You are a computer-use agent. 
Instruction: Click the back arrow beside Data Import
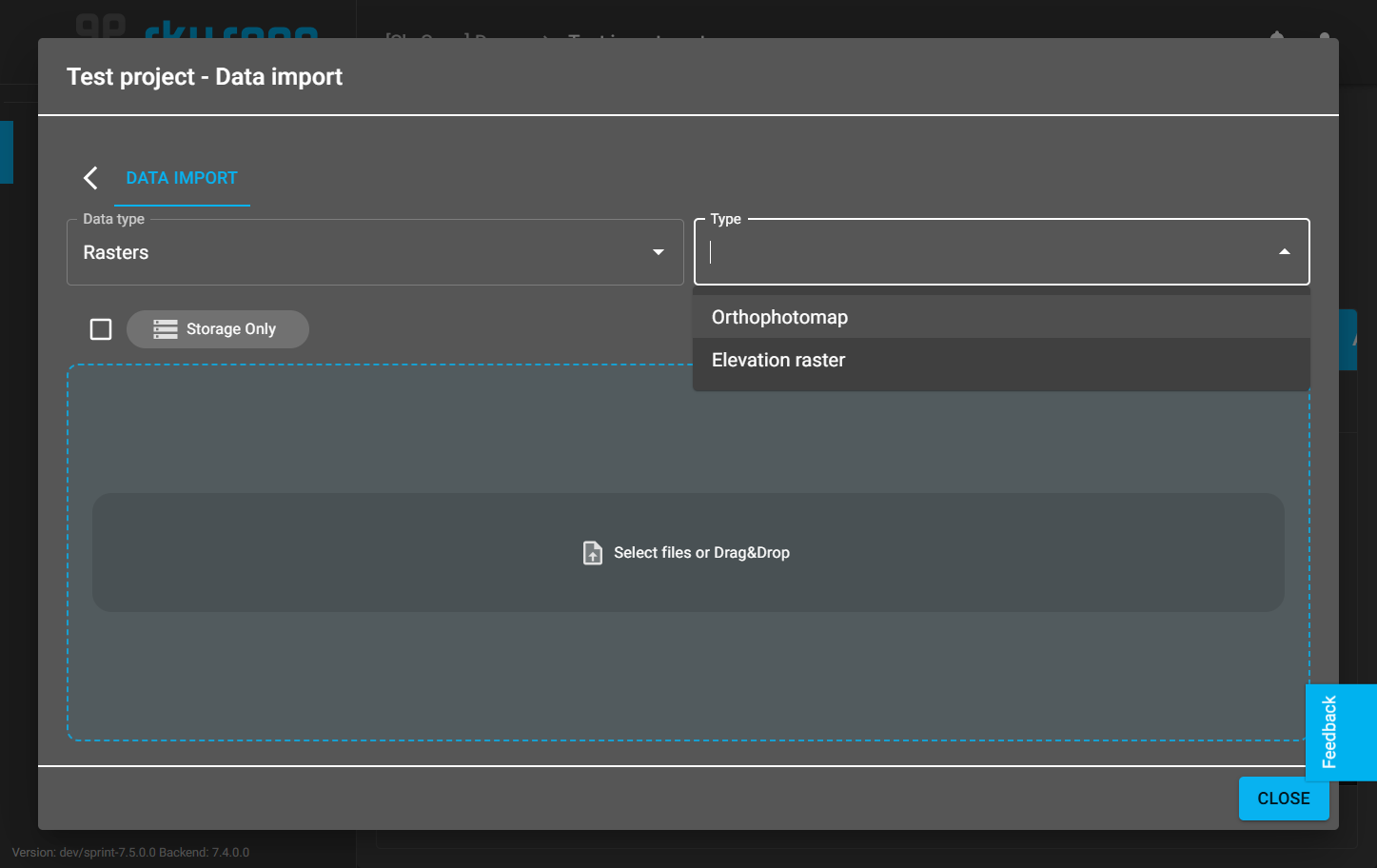90,178
